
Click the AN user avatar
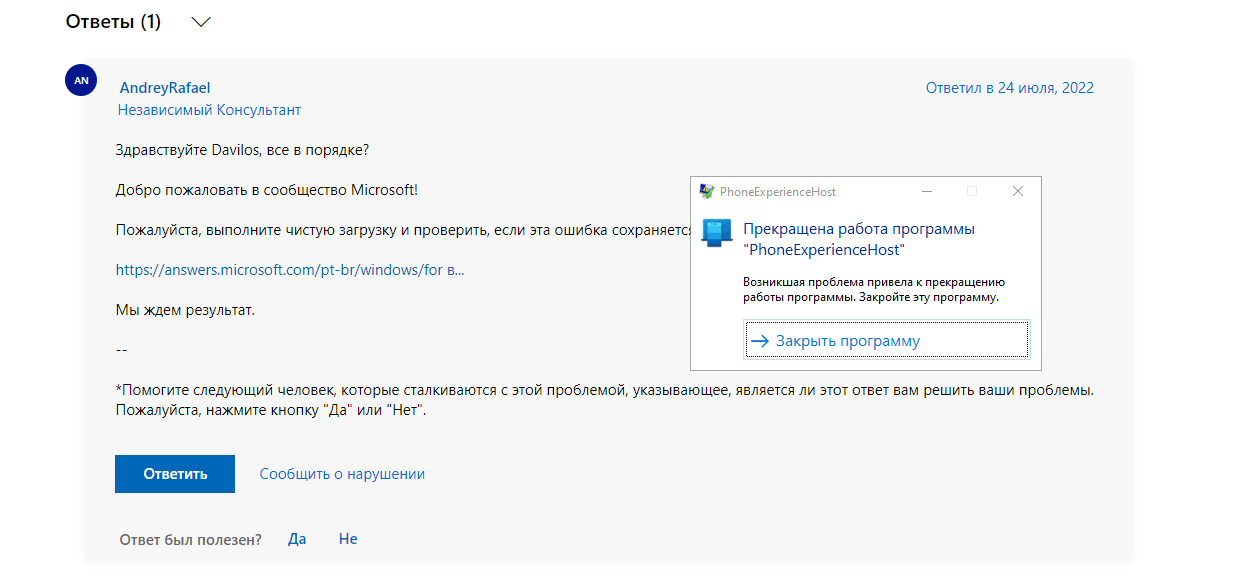tap(81, 80)
